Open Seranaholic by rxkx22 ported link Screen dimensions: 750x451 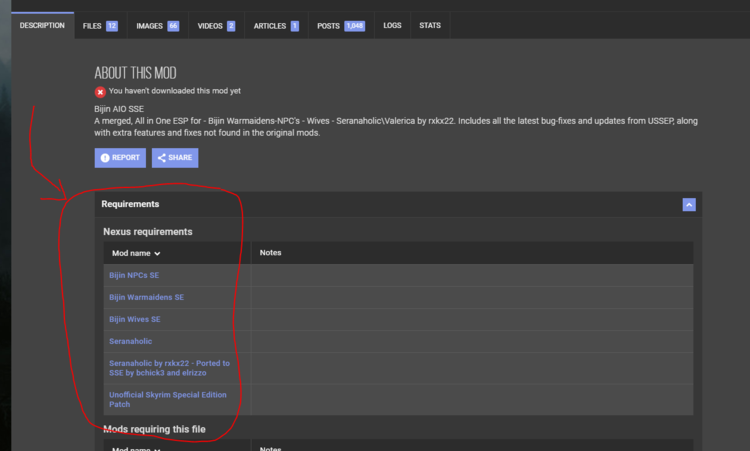point(169,368)
